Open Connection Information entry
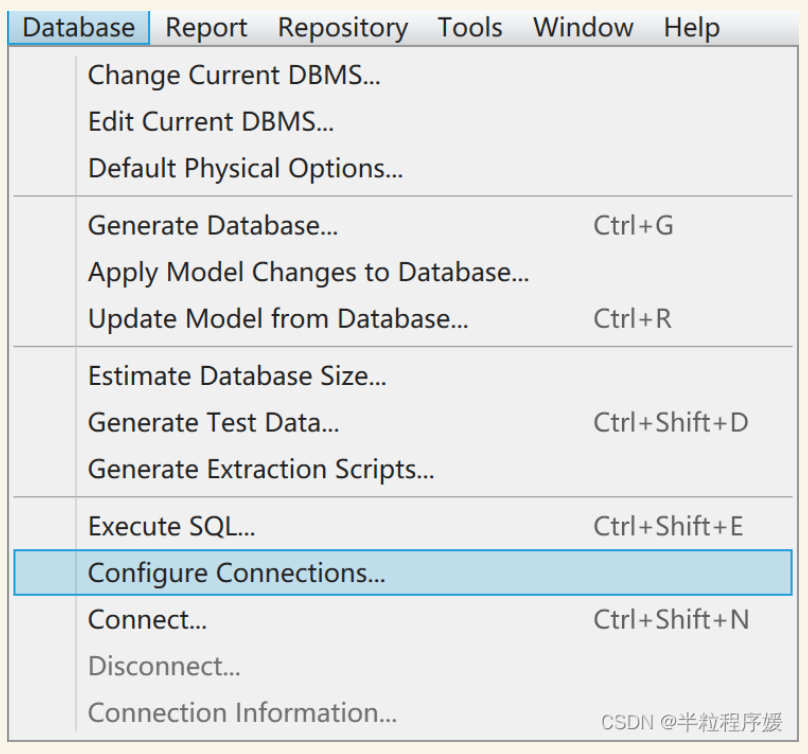 [242, 713]
